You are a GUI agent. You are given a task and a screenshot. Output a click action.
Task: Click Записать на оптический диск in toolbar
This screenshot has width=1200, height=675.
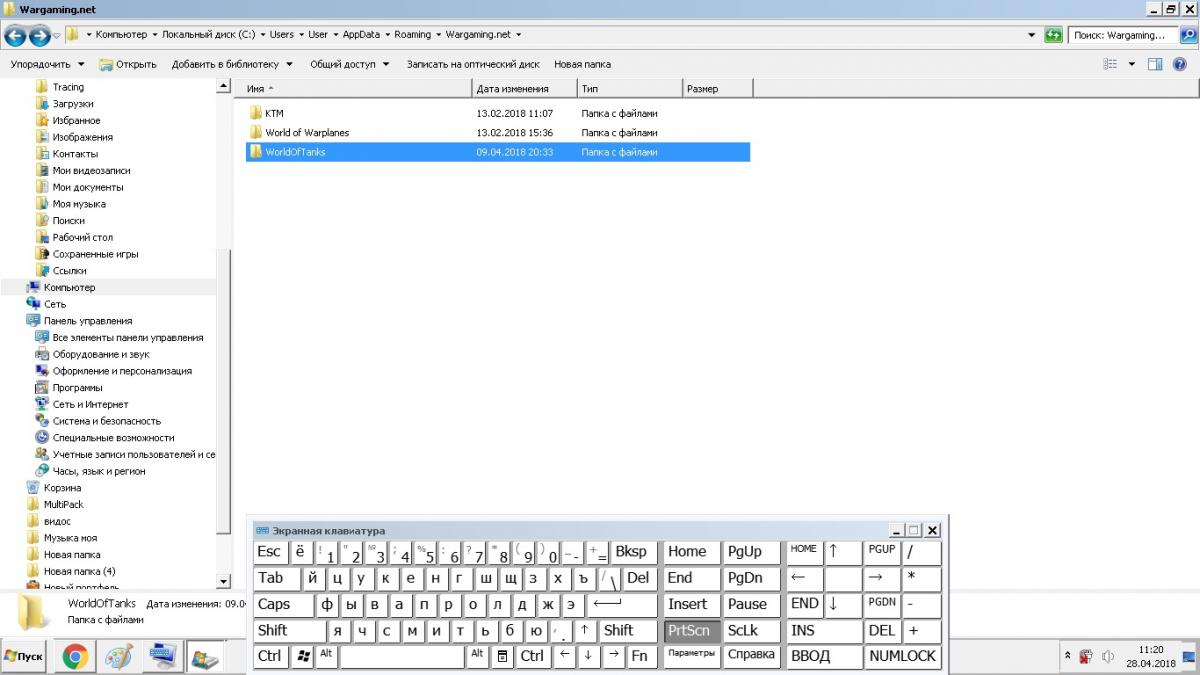474,64
